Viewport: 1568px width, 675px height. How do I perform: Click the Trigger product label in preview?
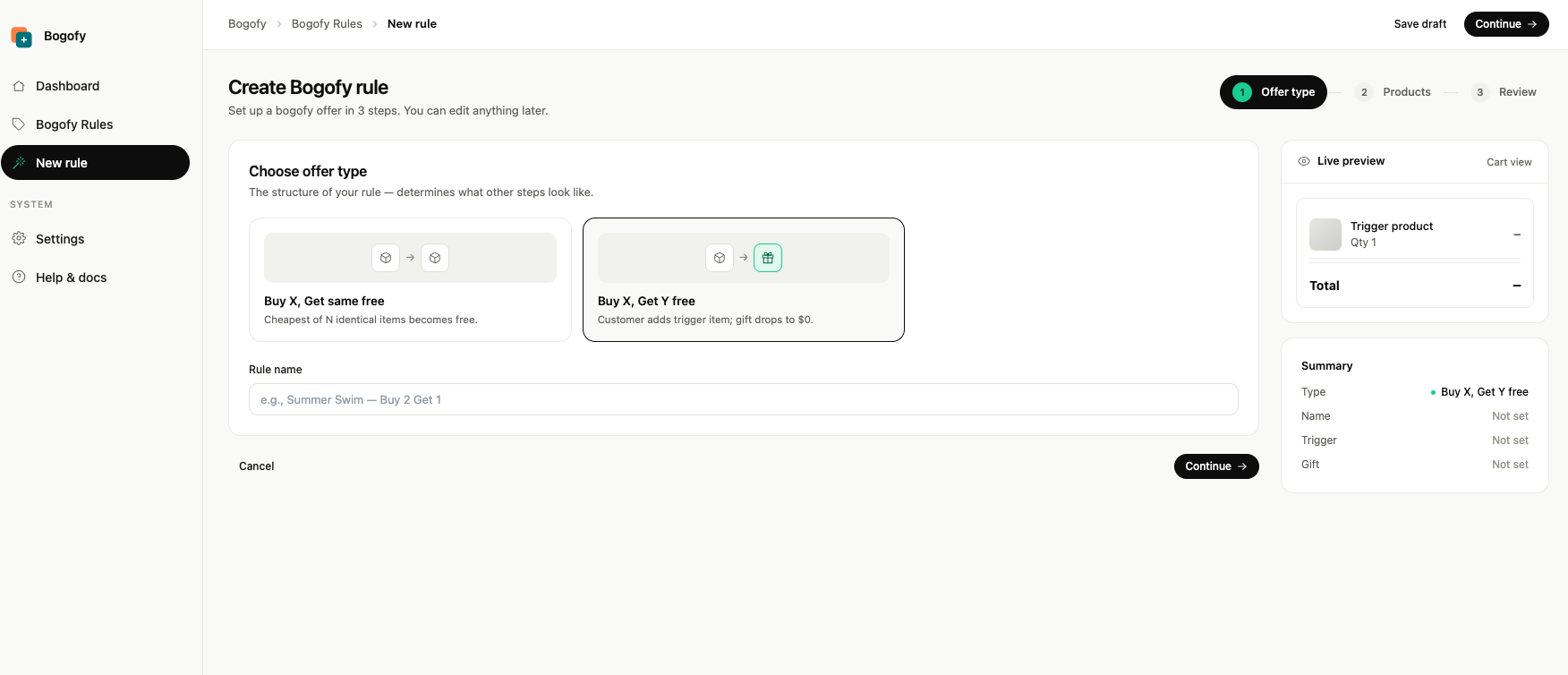coord(1392,226)
